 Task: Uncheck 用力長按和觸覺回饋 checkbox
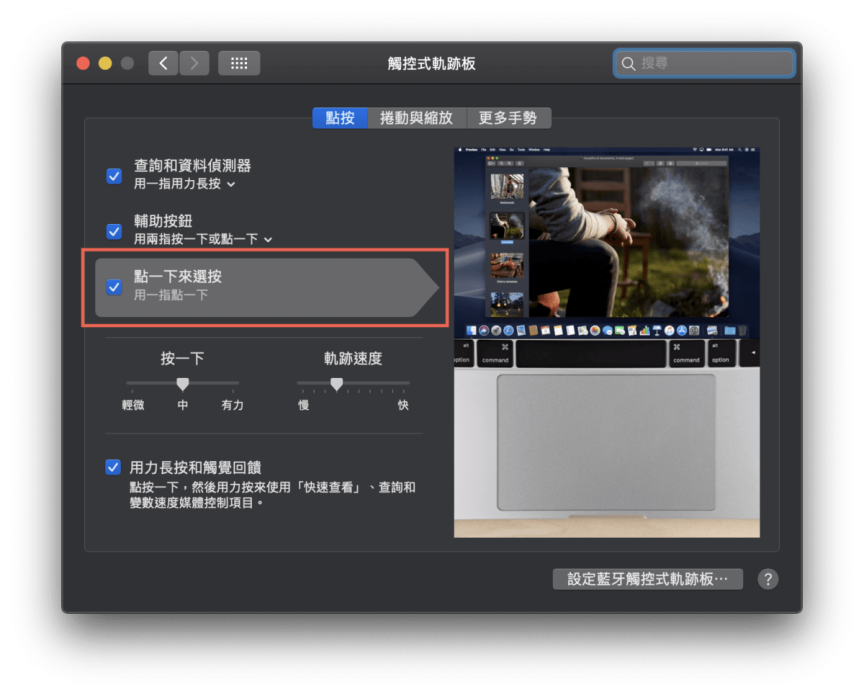tap(114, 467)
